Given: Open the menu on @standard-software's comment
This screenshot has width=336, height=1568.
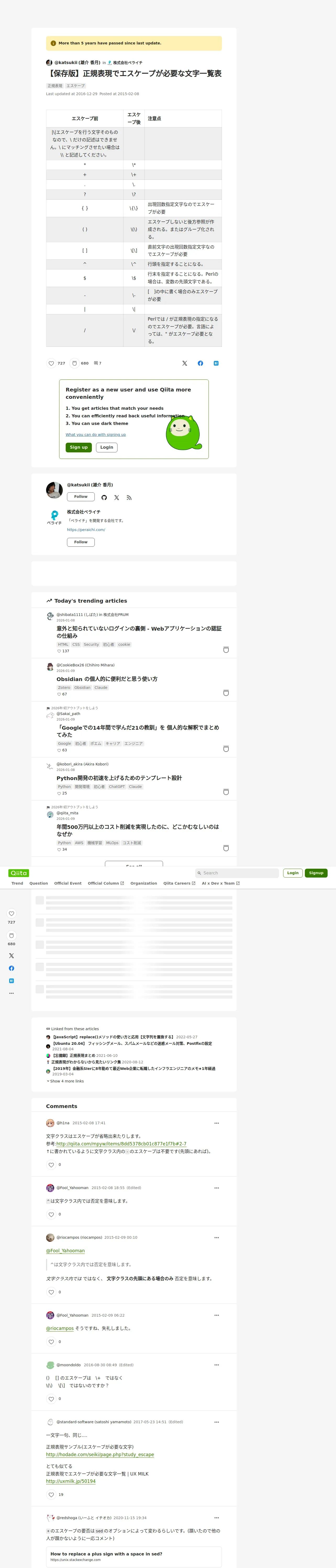Looking at the screenshot, I should pyautogui.click(x=216, y=1422).
